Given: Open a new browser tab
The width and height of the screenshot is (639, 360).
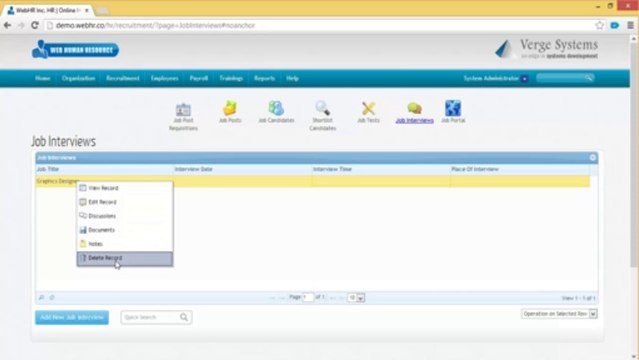Looking at the screenshot, I should (103, 11).
